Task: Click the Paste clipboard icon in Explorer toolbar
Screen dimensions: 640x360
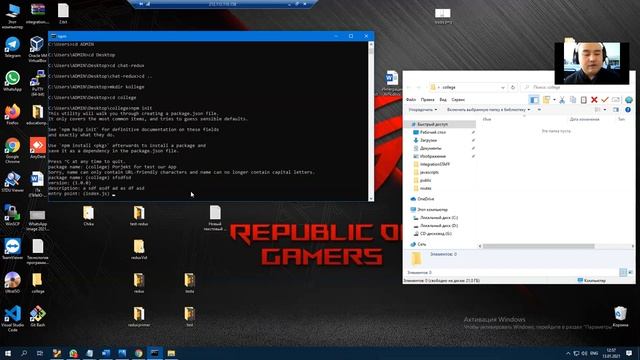Action: pyautogui.click(x=584, y=100)
